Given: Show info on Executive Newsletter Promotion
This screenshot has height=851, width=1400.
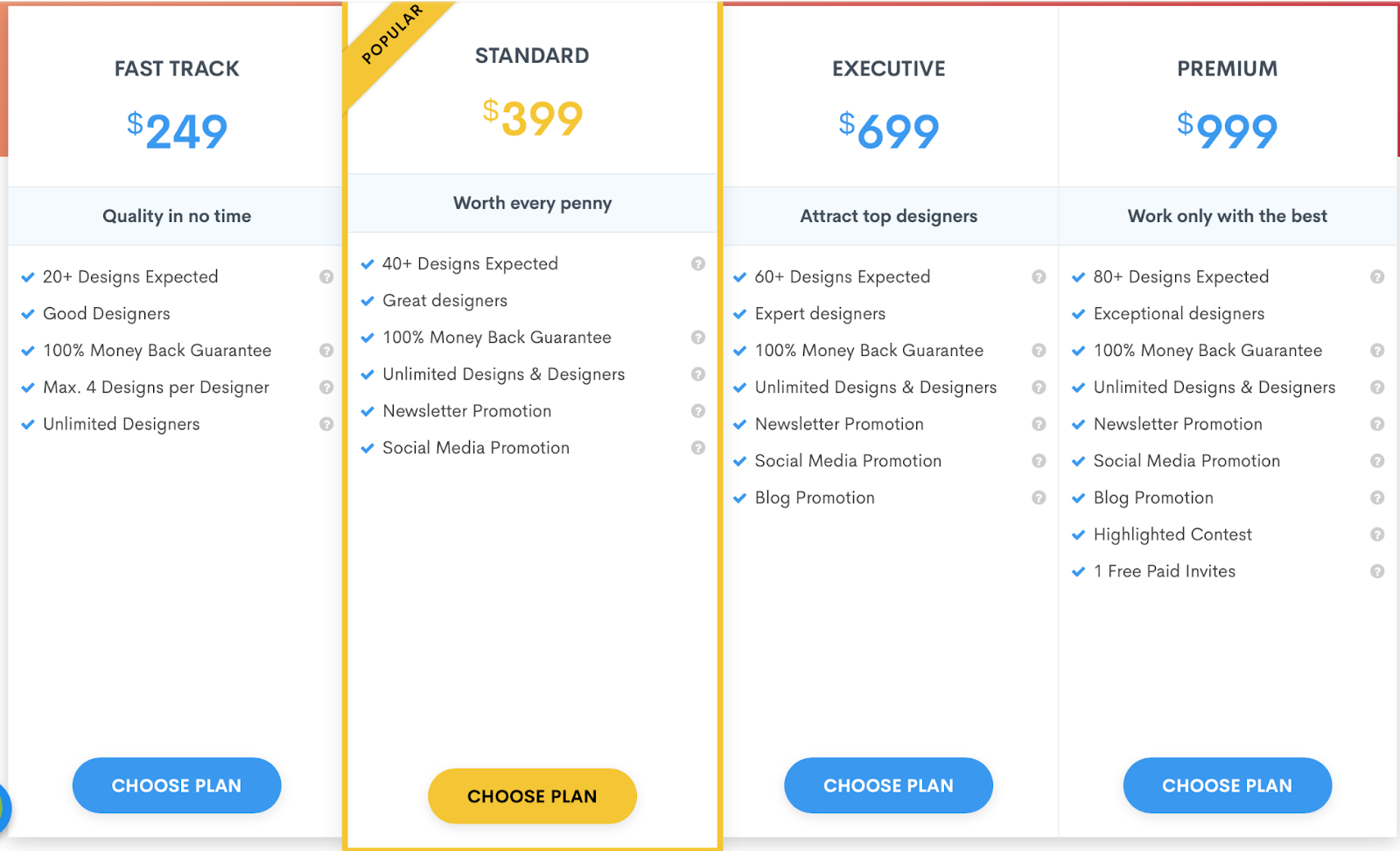Looking at the screenshot, I should point(1039,423).
